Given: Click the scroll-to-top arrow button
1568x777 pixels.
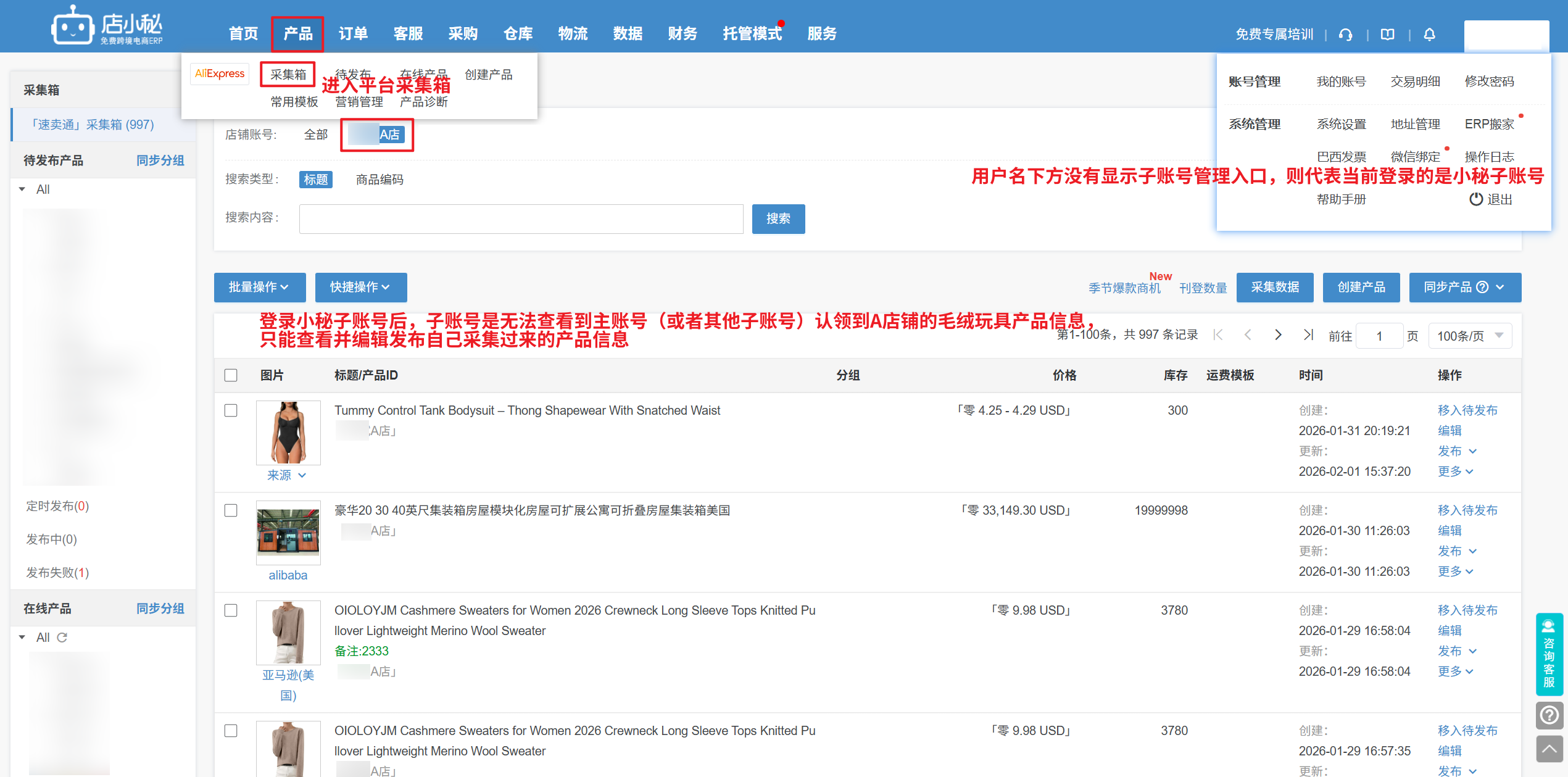Looking at the screenshot, I should click(1549, 749).
